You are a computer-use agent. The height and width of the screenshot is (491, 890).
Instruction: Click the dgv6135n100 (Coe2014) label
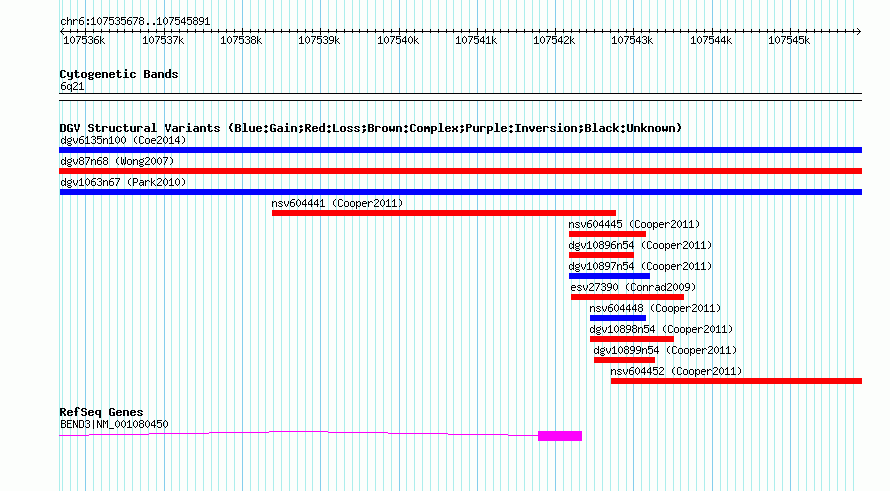pyautogui.click(x=123, y=140)
